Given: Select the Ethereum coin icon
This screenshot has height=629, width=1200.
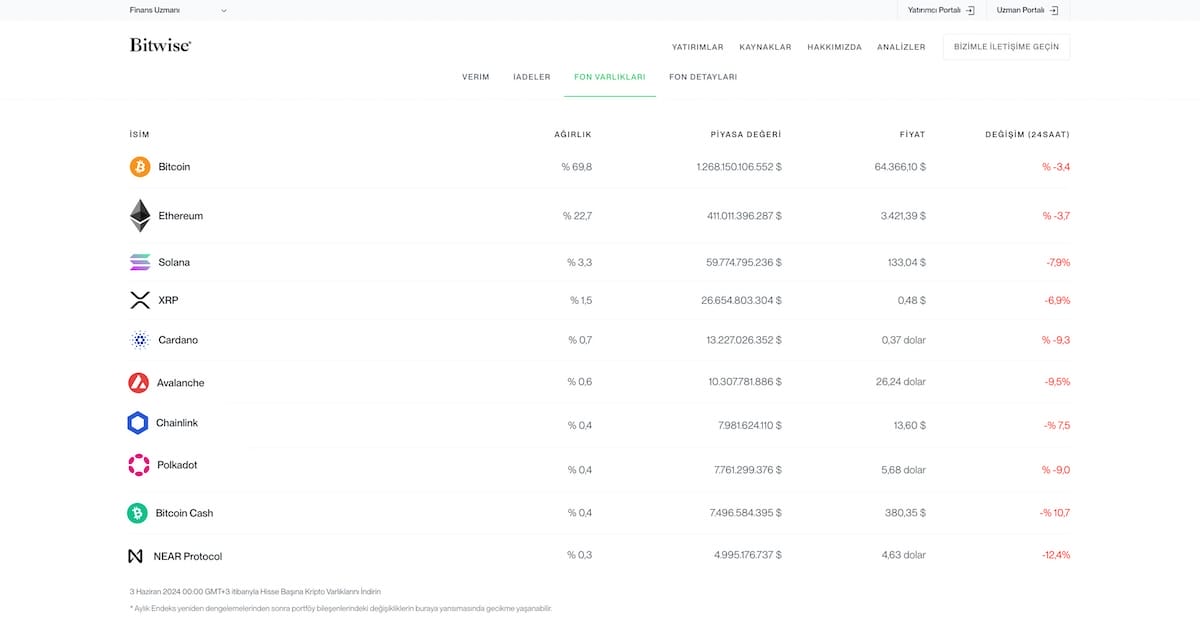Looking at the screenshot, I should 139,215.
